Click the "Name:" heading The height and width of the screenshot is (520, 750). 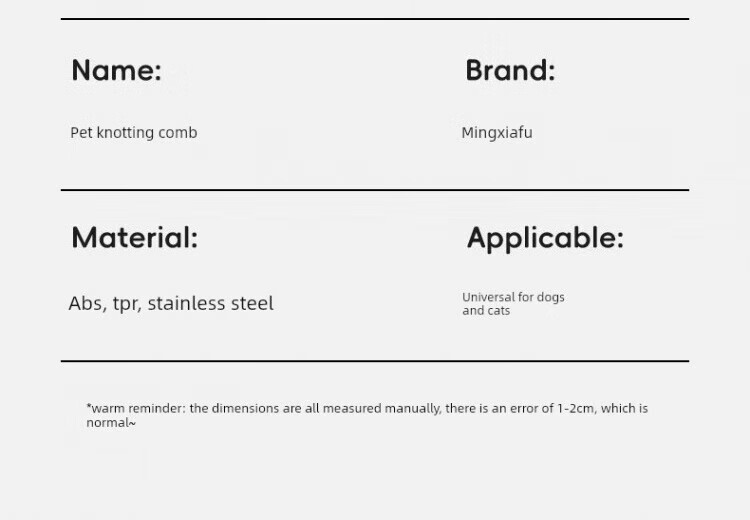116,71
